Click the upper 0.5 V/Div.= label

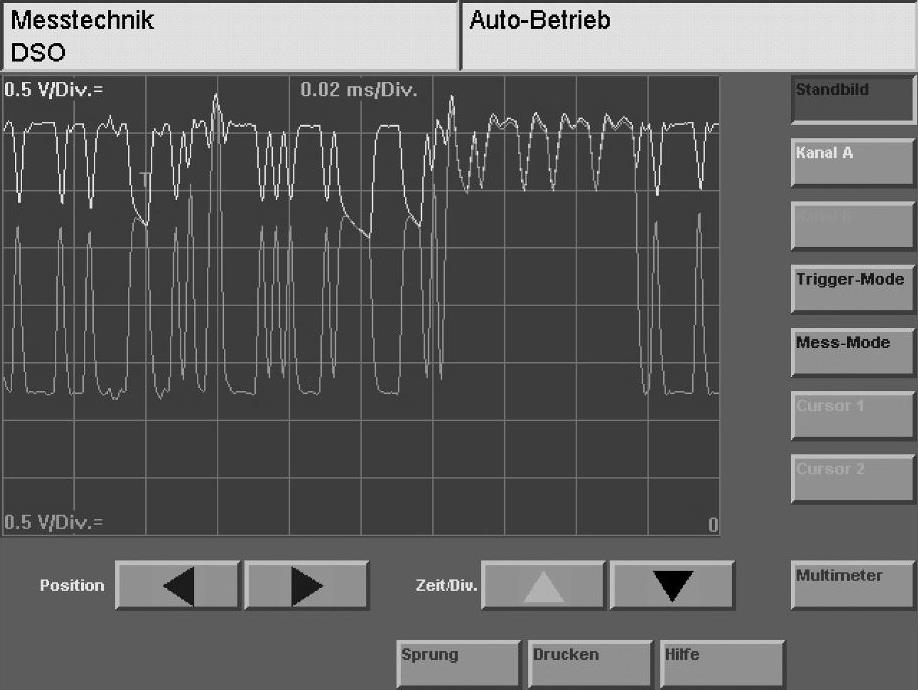[54, 90]
